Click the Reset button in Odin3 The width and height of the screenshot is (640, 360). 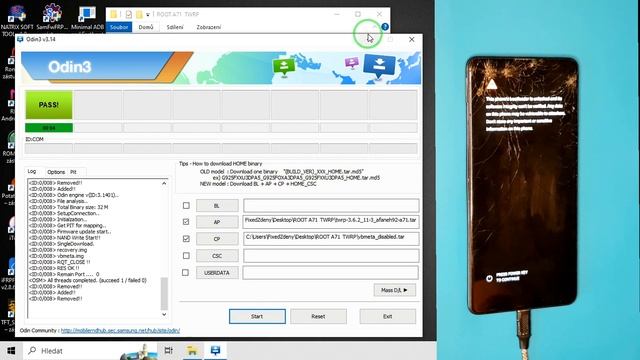coord(318,316)
